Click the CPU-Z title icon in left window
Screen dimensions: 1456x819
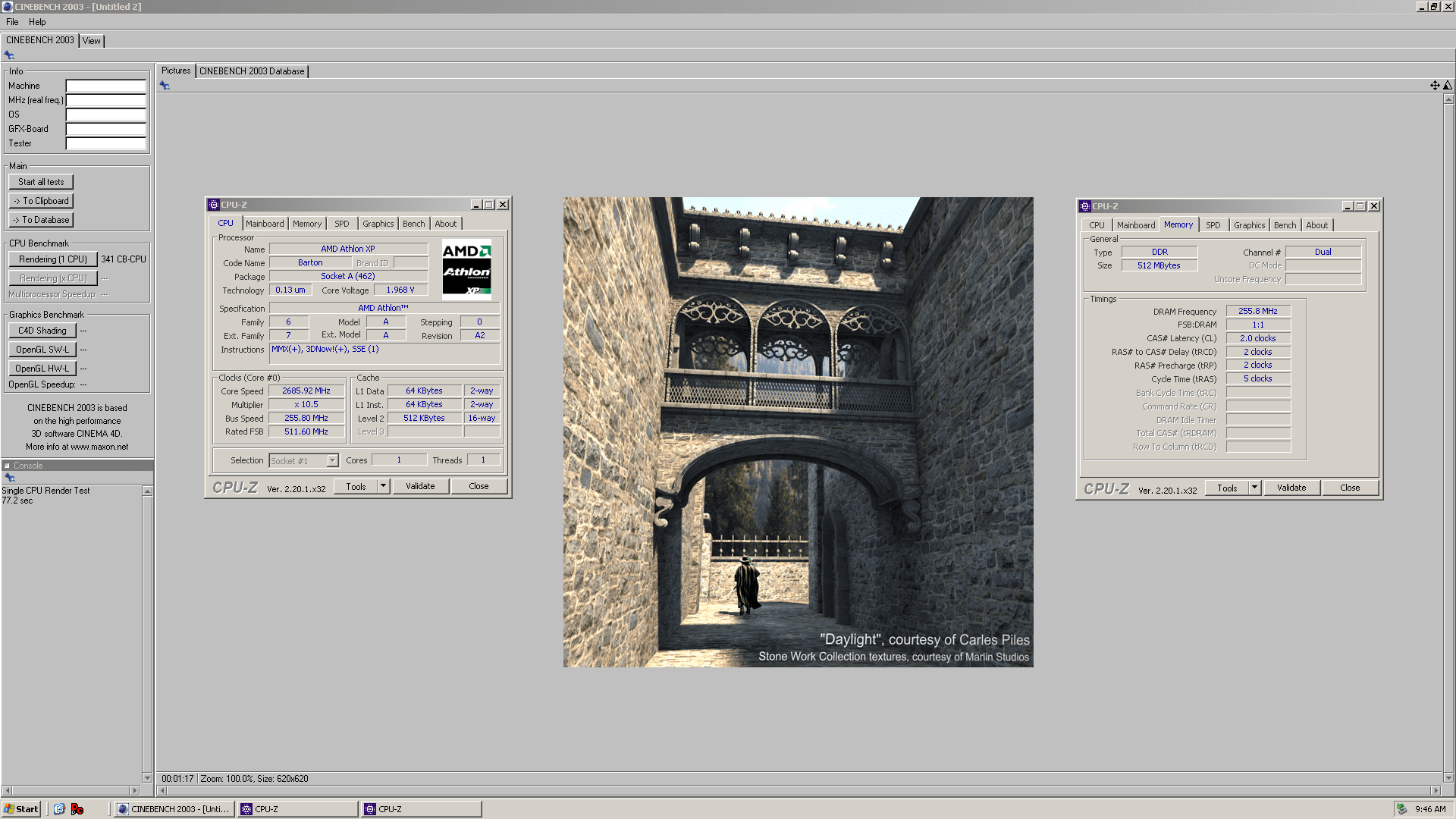(214, 205)
